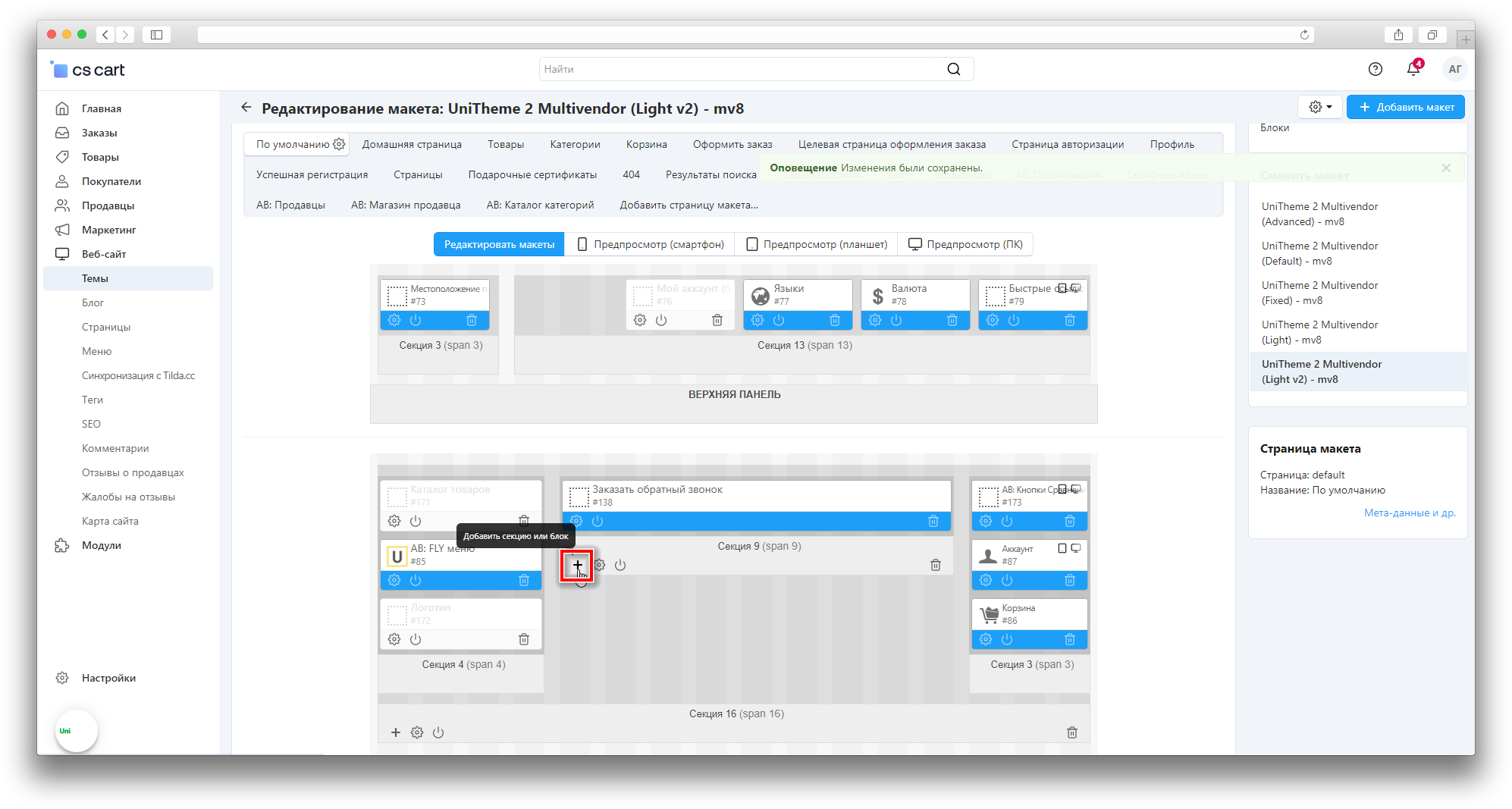
Task: Delete the Корзина #86 block
Action: click(1069, 639)
